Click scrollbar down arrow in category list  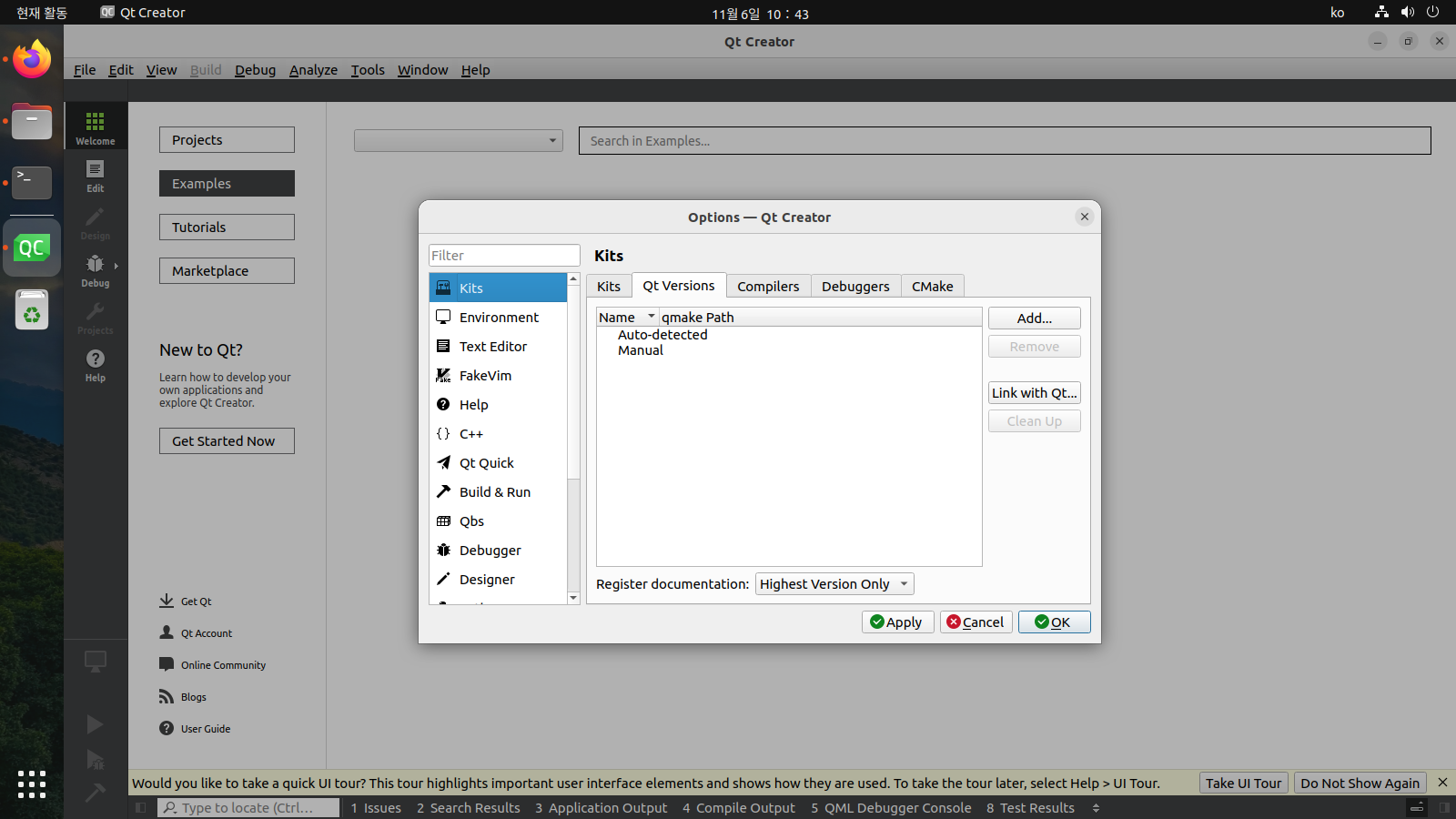click(573, 598)
